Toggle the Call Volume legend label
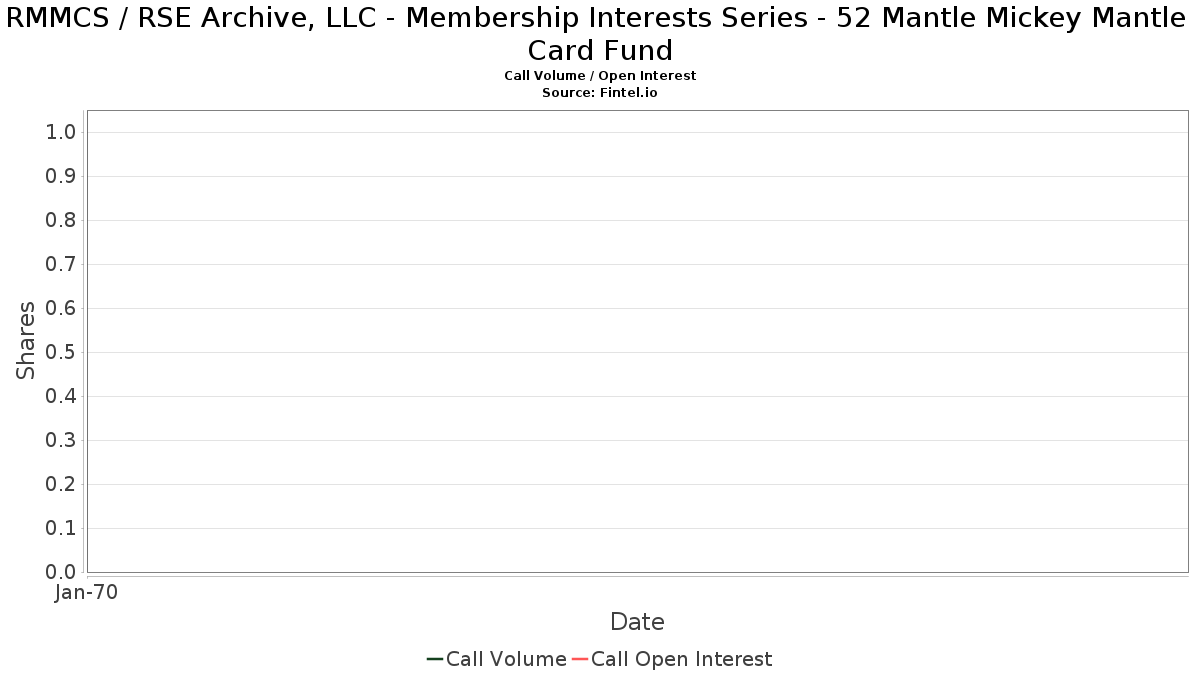1200x675 pixels. tap(506, 659)
